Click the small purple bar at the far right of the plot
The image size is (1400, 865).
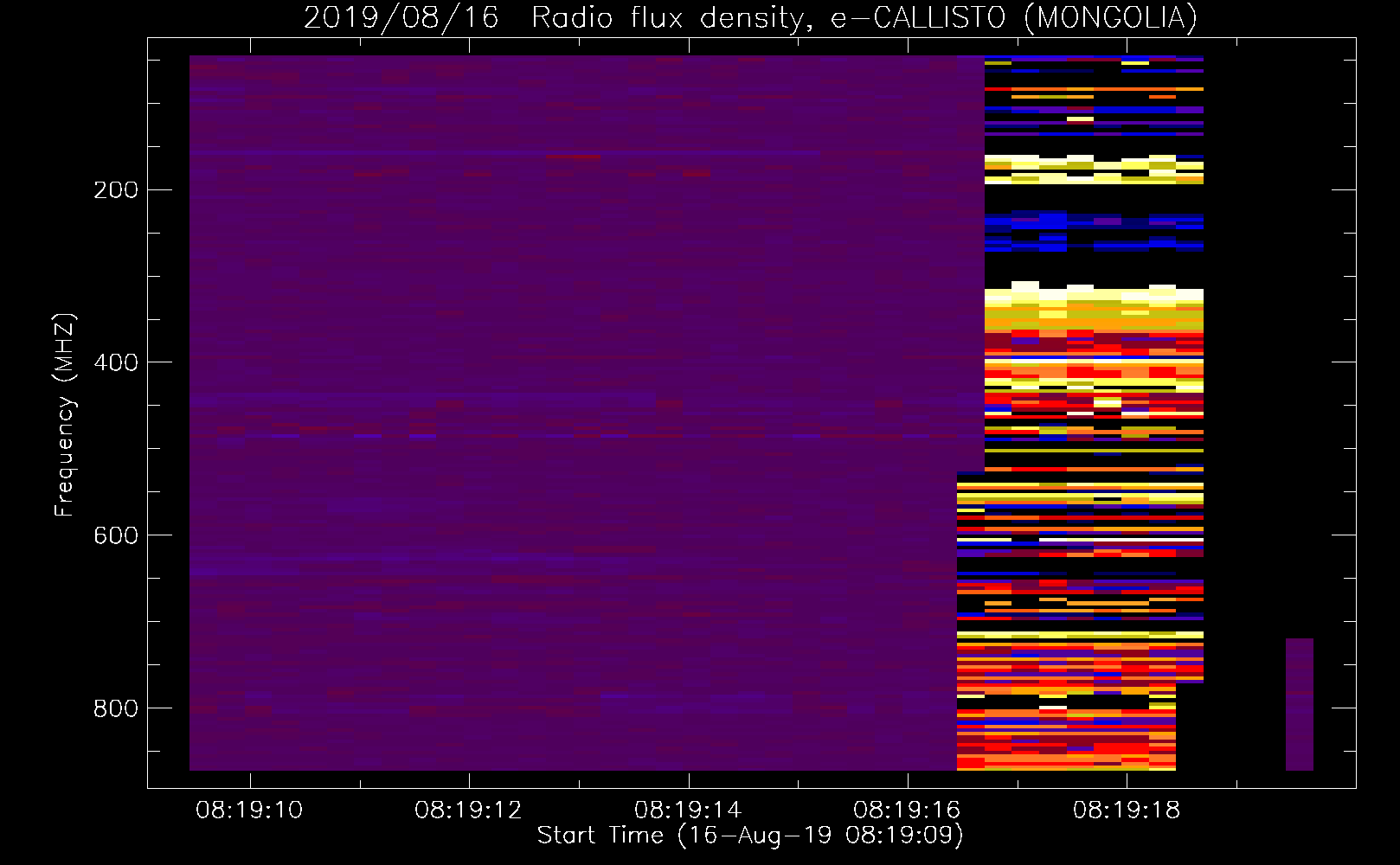tap(1300, 704)
